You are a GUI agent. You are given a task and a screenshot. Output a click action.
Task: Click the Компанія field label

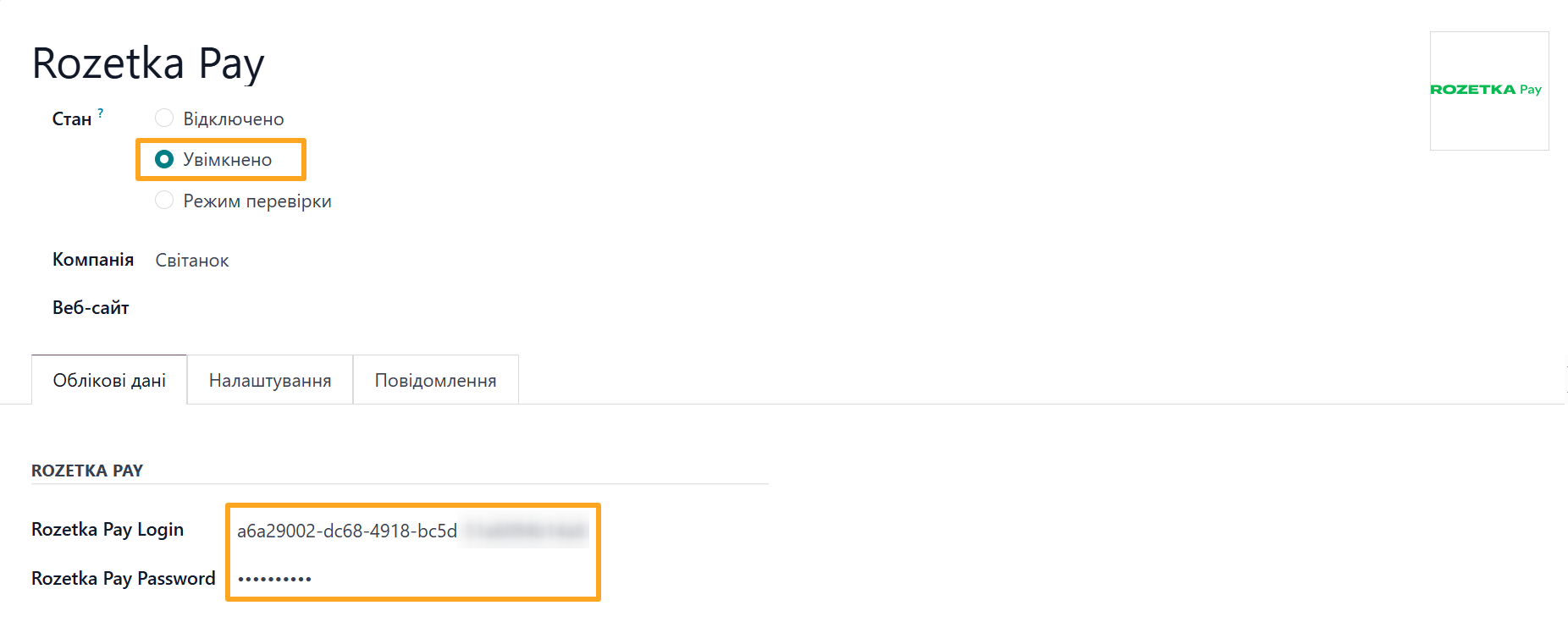click(x=94, y=260)
